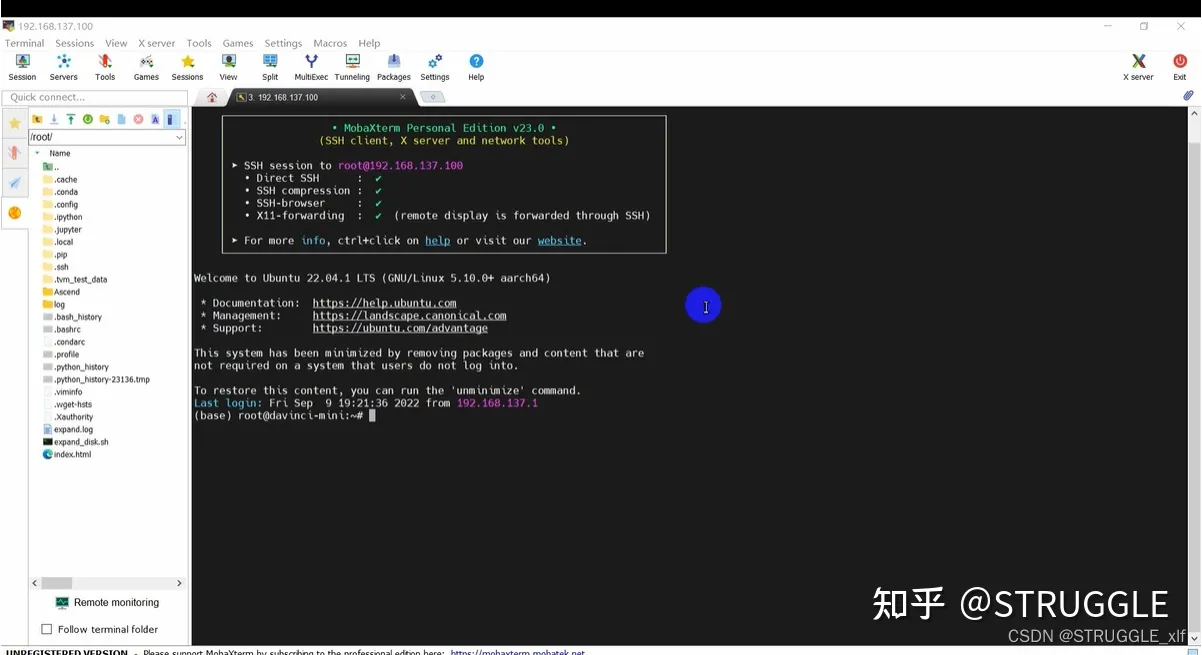Select the Sftp orange globe sidebar tab
The width and height of the screenshot is (1202, 655).
(x=14, y=213)
